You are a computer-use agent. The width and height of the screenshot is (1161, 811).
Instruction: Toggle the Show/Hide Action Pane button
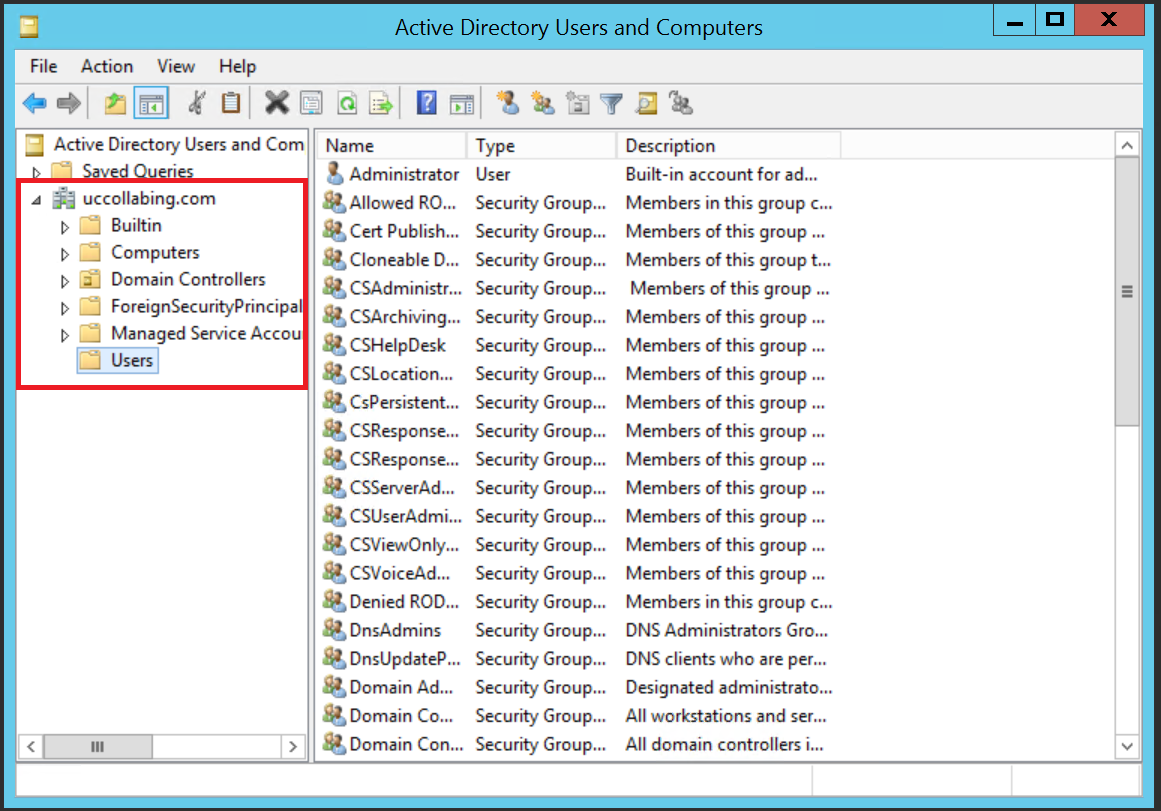click(461, 103)
